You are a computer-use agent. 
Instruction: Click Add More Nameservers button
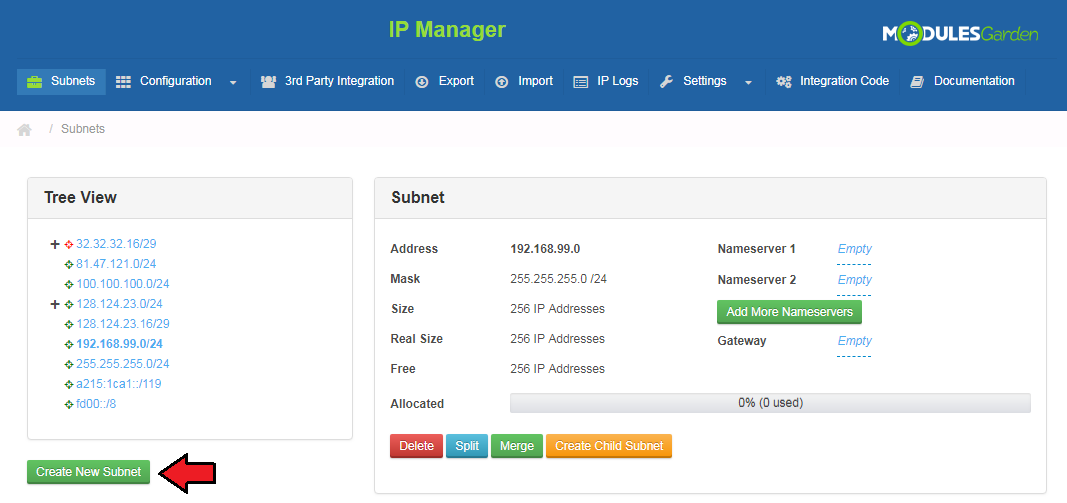click(789, 312)
